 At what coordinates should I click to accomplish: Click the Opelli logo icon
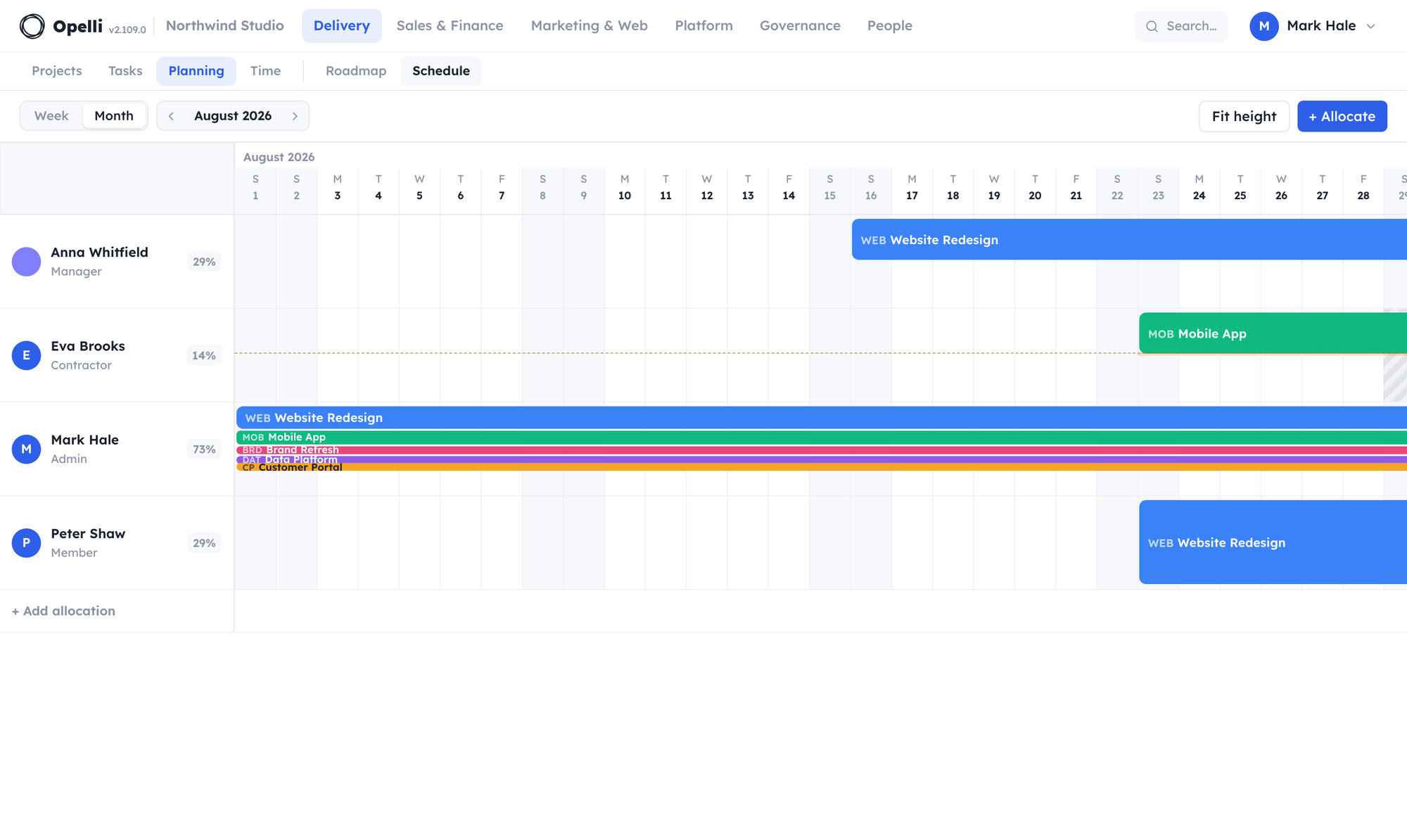click(32, 26)
